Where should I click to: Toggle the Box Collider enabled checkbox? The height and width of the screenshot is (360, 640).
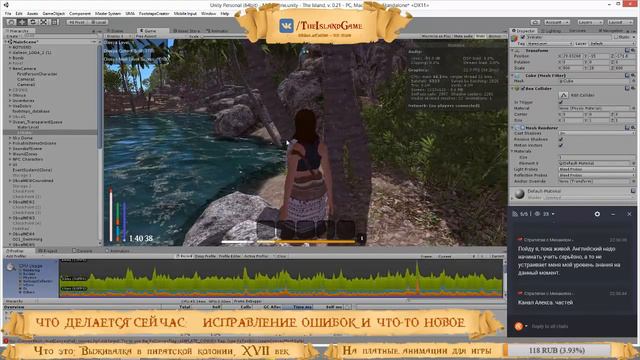click(x=522, y=89)
